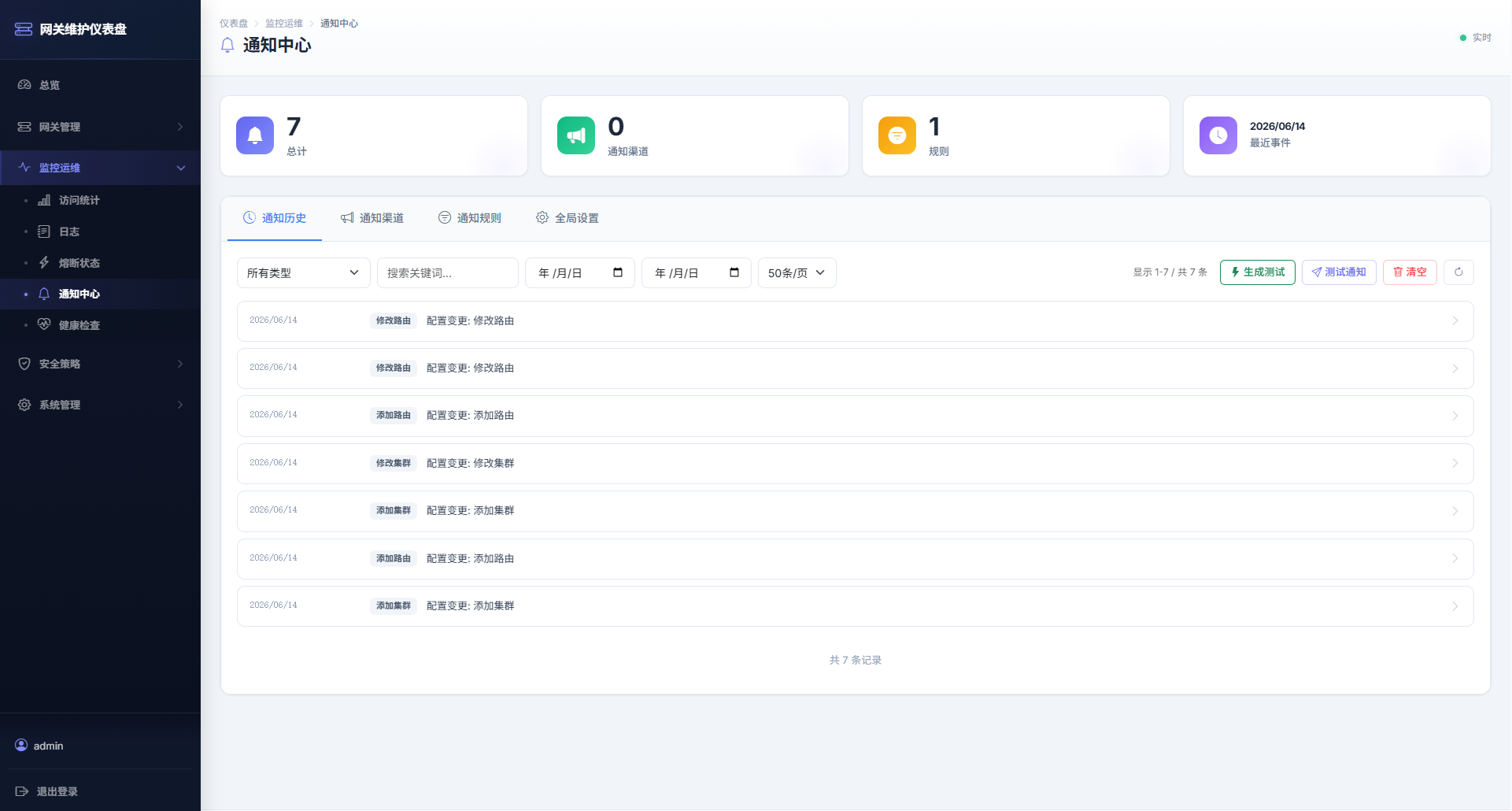Click the 测试通知 button
The width and height of the screenshot is (1512, 811).
(x=1339, y=272)
